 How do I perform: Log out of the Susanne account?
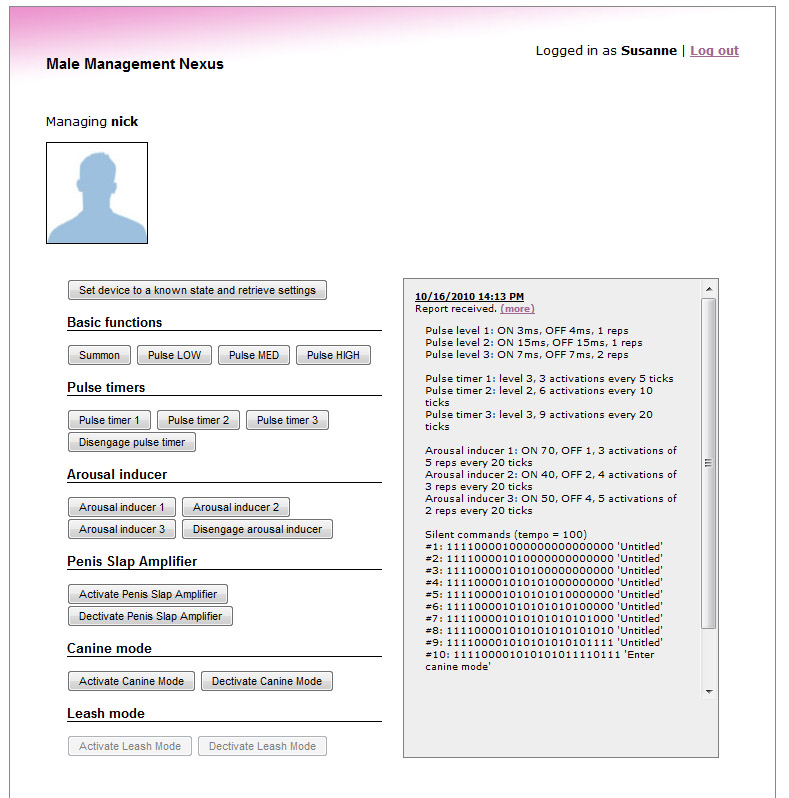tap(714, 51)
